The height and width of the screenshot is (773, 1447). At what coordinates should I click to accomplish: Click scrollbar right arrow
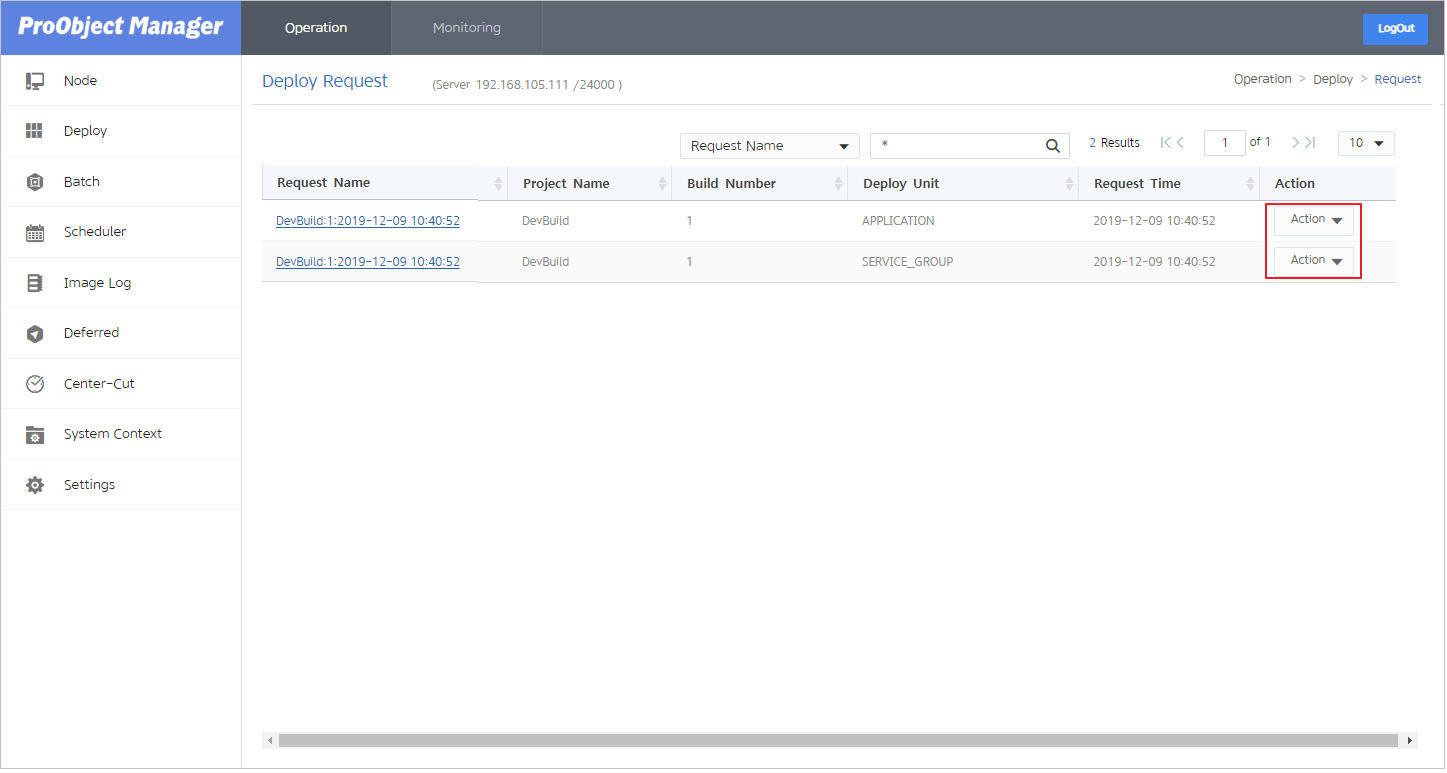[x=1410, y=741]
